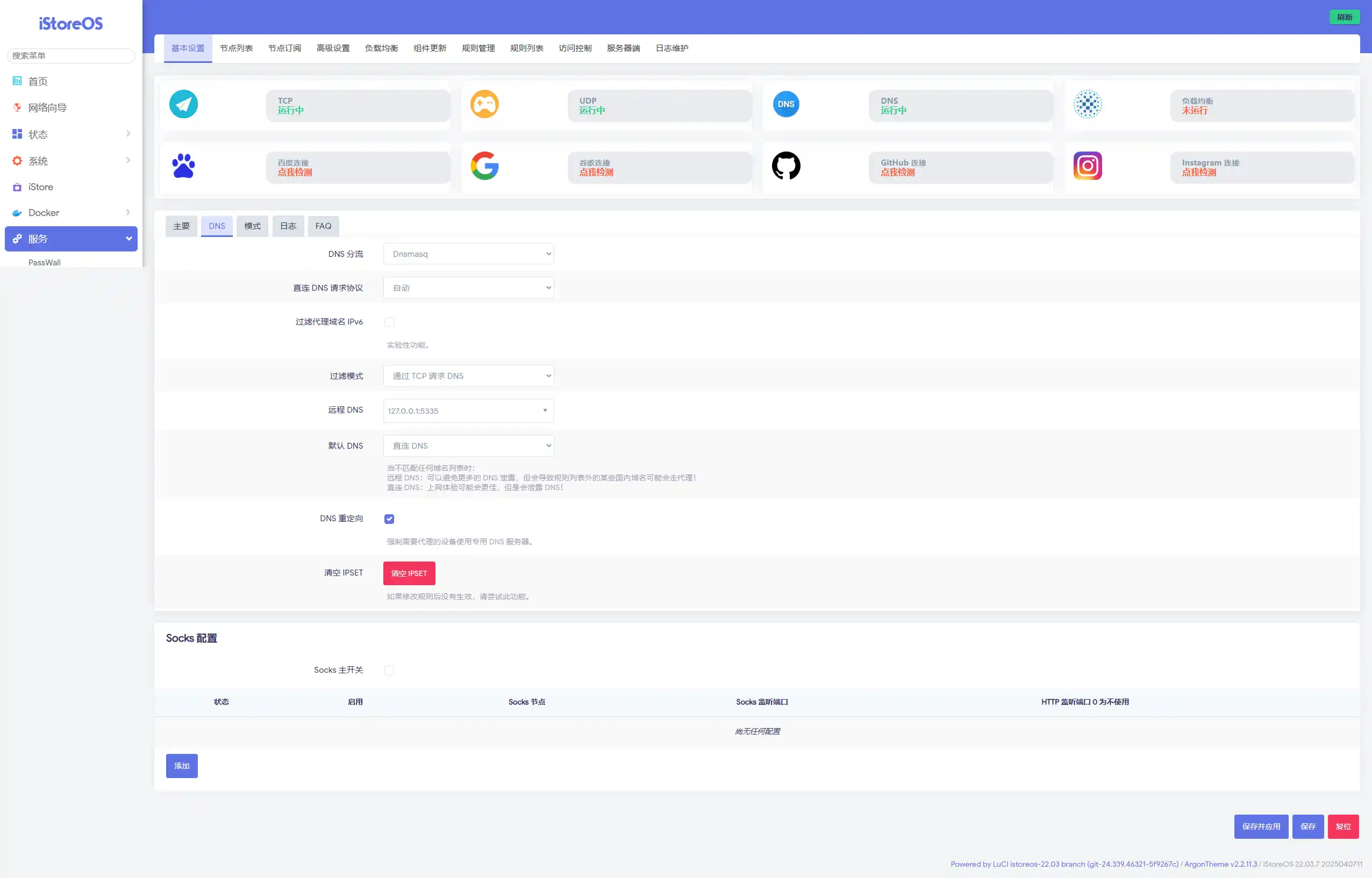Click the Google G logo icon
The image size is (1372, 878).
(x=484, y=166)
